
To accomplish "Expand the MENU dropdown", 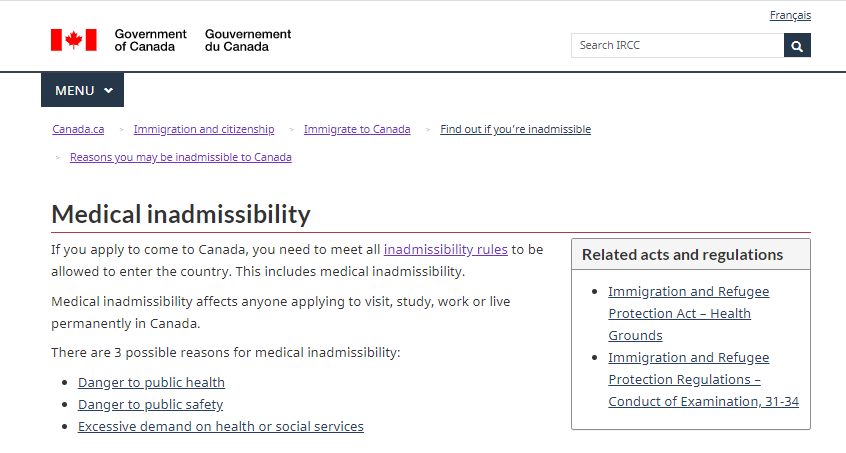I will 82,90.
